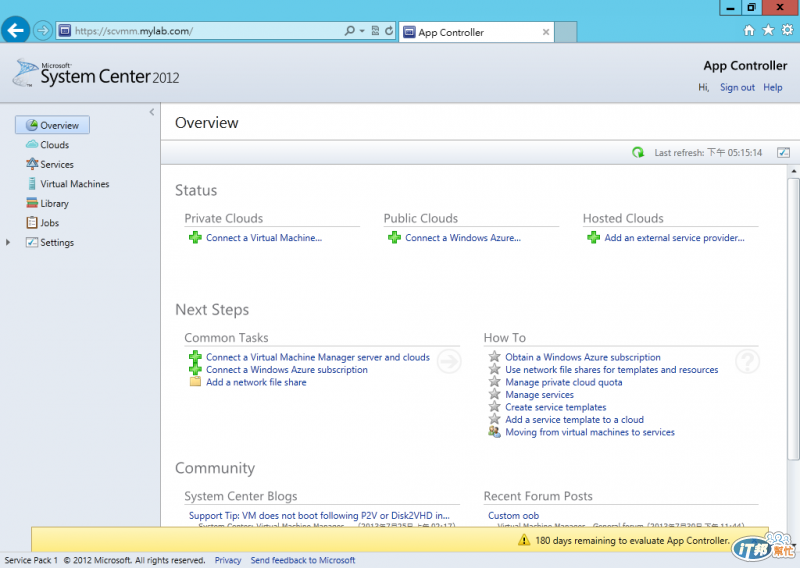This screenshot has width=800, height=568.
Task: Open the Obtain a Windows Azure subscription how-to link
Action: click(x=583, y=357)
